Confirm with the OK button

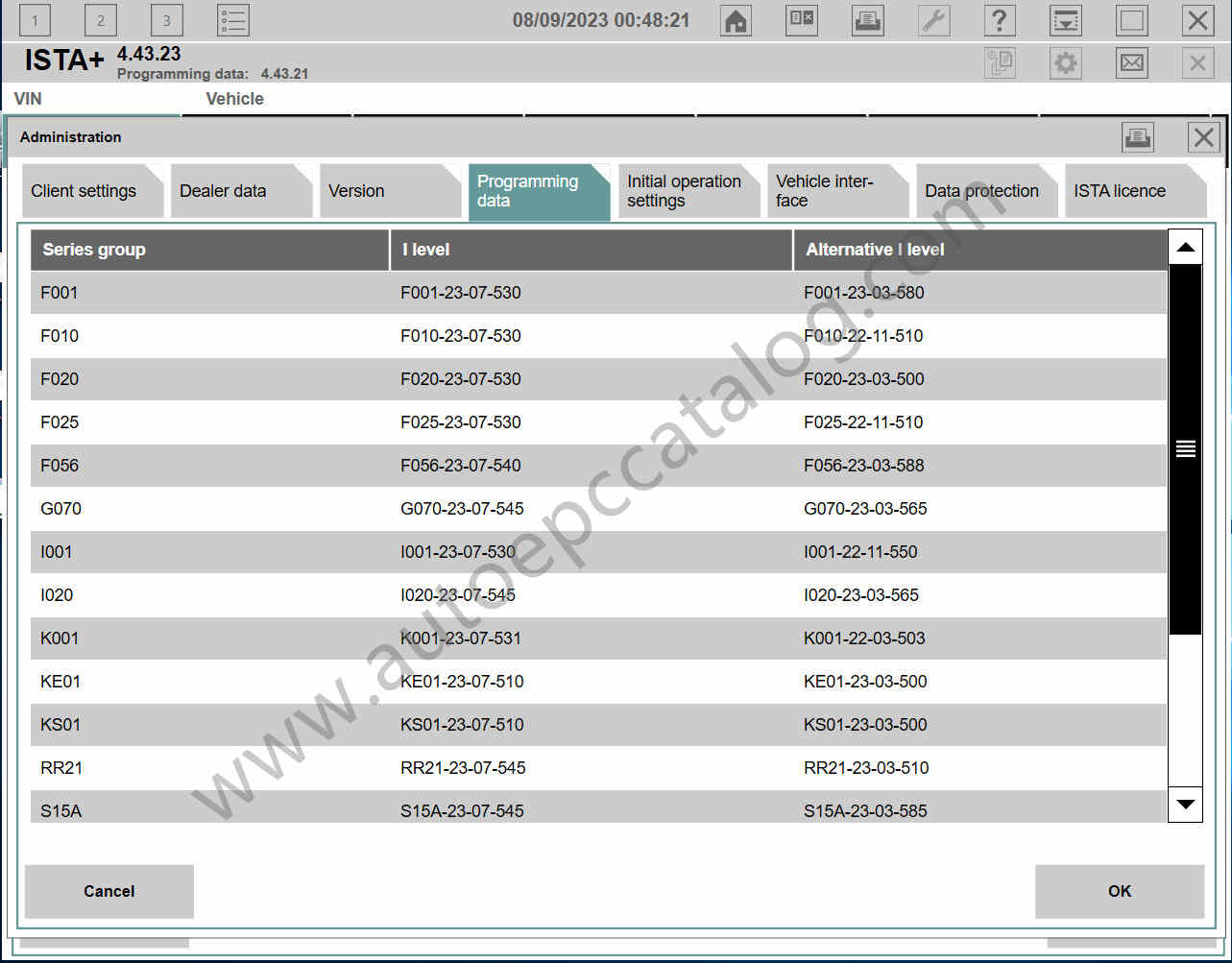pyautogui.click(x=1120, y=891)
